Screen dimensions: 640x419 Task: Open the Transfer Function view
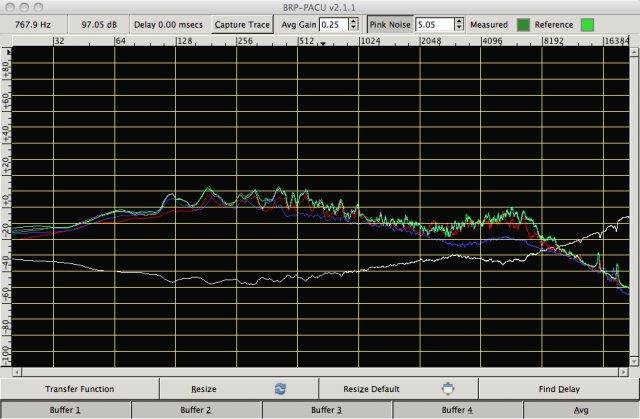tap(79, 389)
